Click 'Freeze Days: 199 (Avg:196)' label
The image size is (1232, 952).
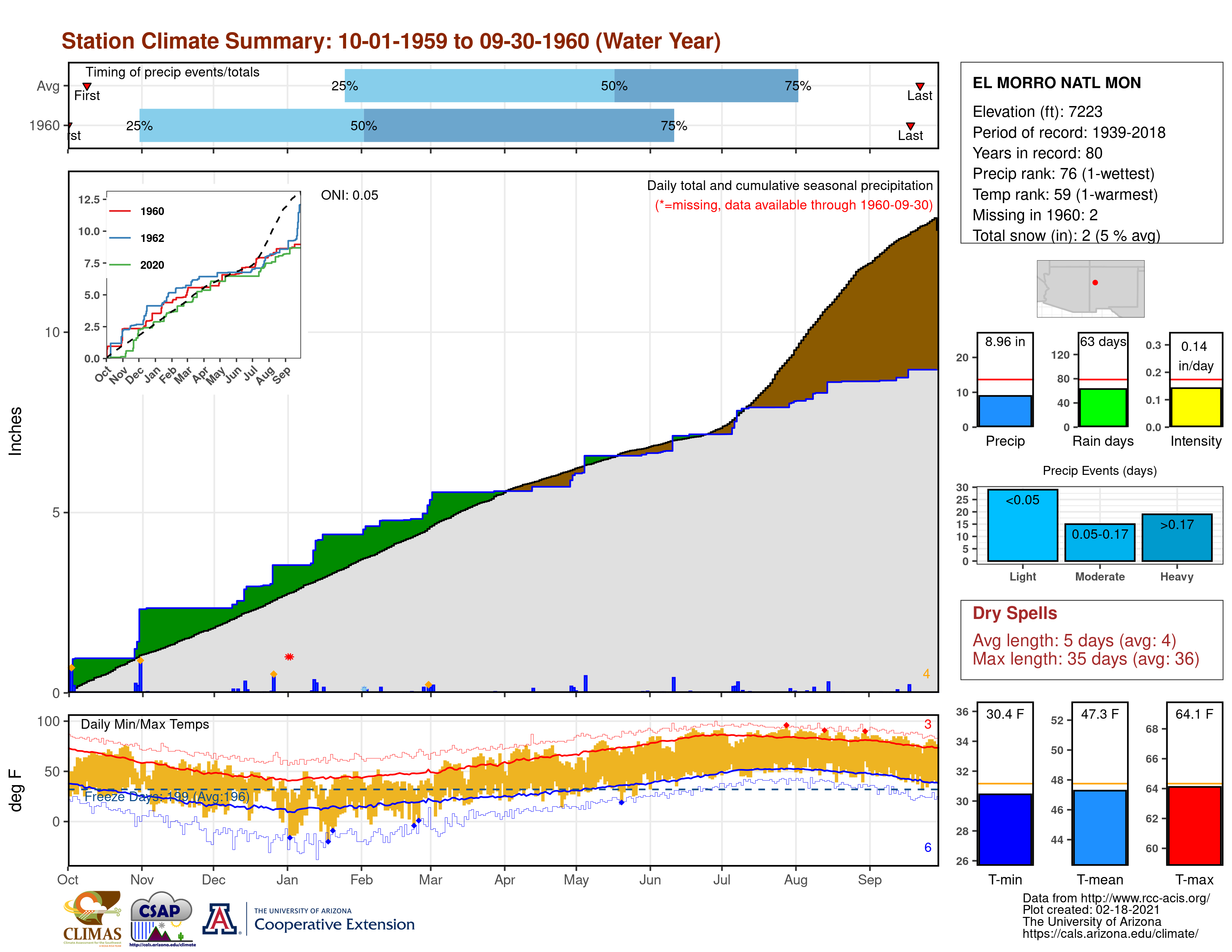[167, 796]
